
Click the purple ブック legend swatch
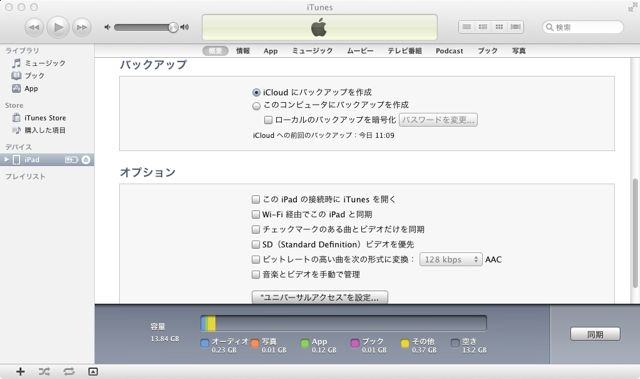coord(355,344)
